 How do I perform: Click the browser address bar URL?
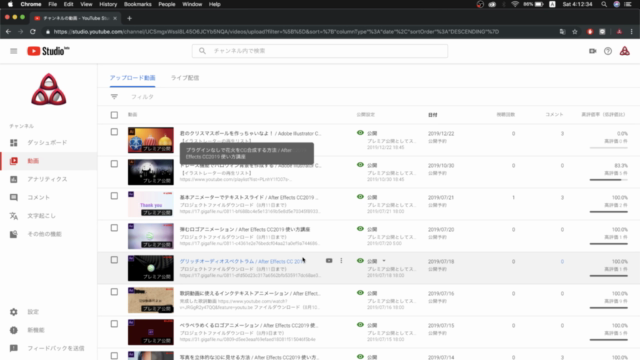pos(276,31)
